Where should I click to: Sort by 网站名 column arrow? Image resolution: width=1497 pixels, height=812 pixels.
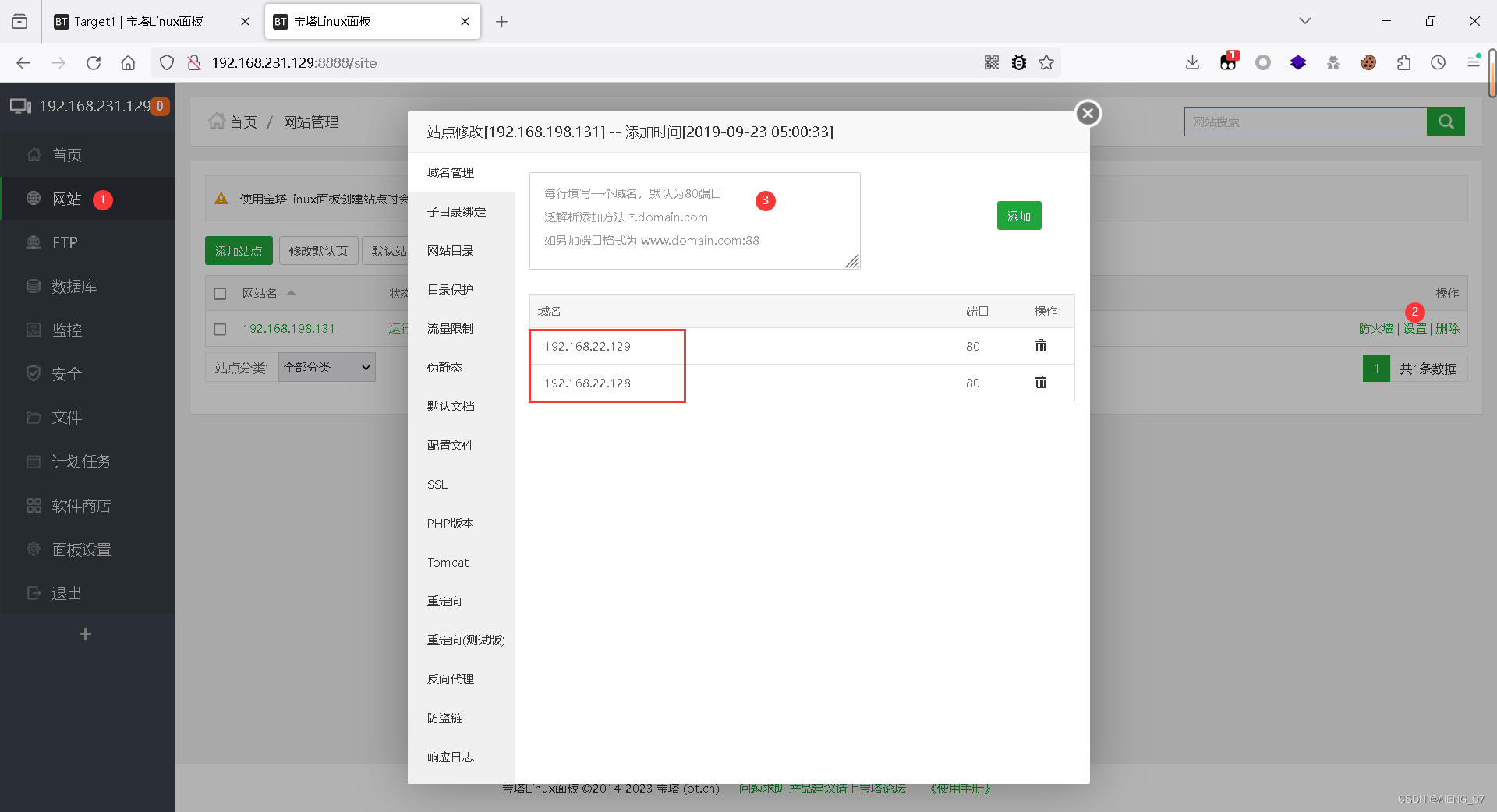pos(291,293)
